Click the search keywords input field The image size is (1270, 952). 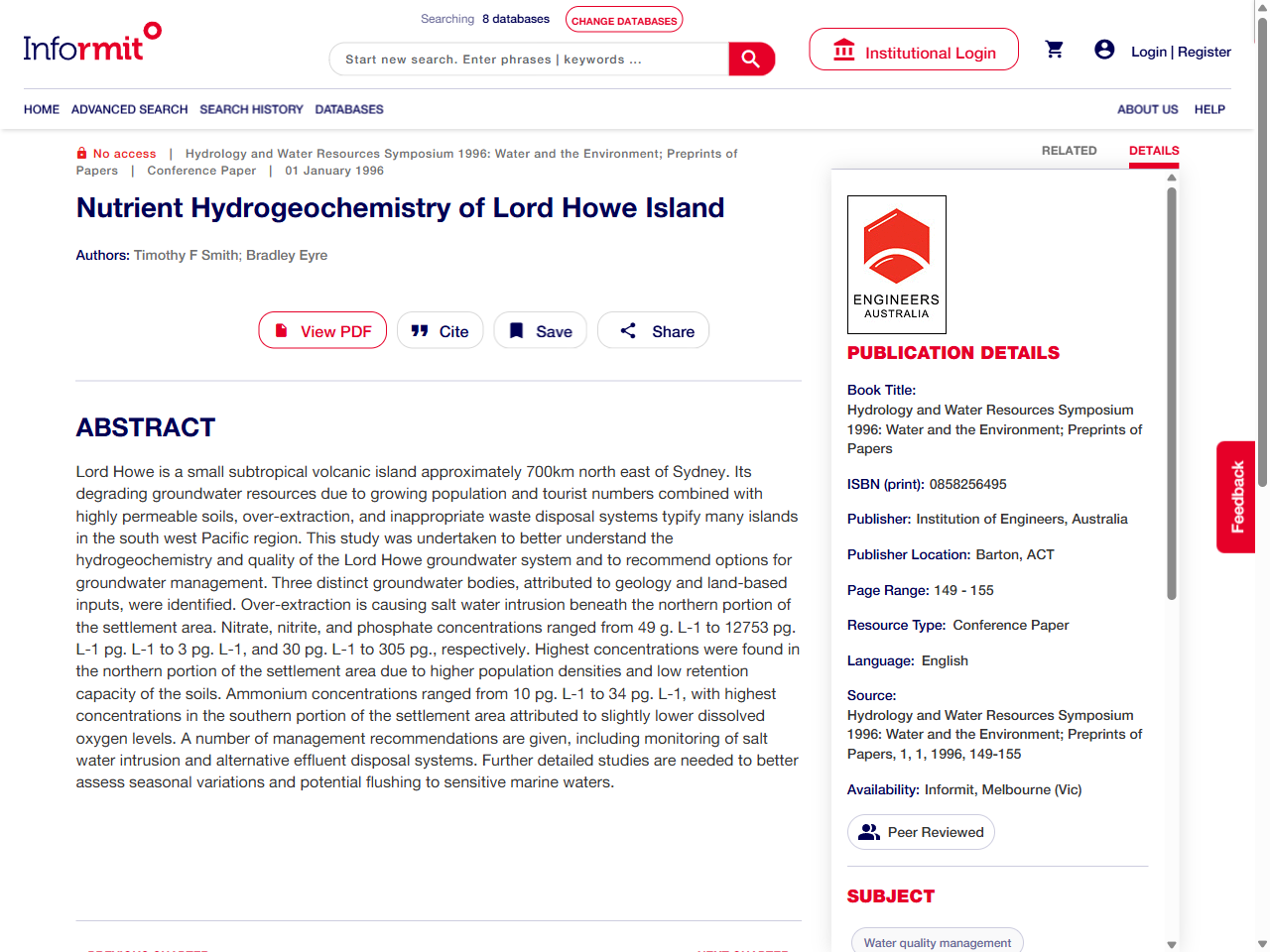[531, 59]
